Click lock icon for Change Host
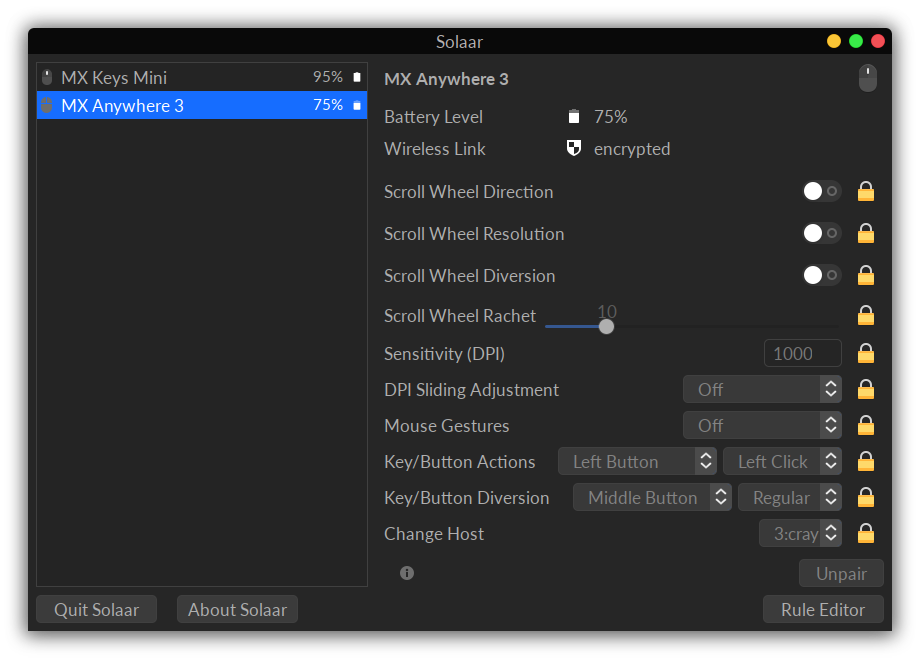Screen dimensions: 920x659 (x=865, y=533)
